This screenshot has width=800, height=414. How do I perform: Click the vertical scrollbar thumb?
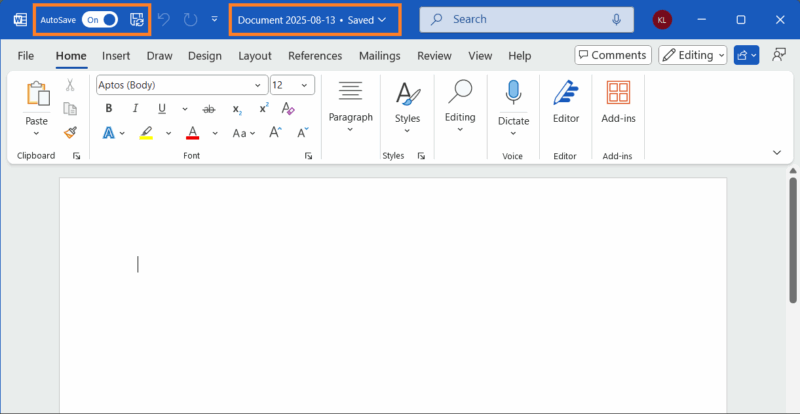pos(793,240)
